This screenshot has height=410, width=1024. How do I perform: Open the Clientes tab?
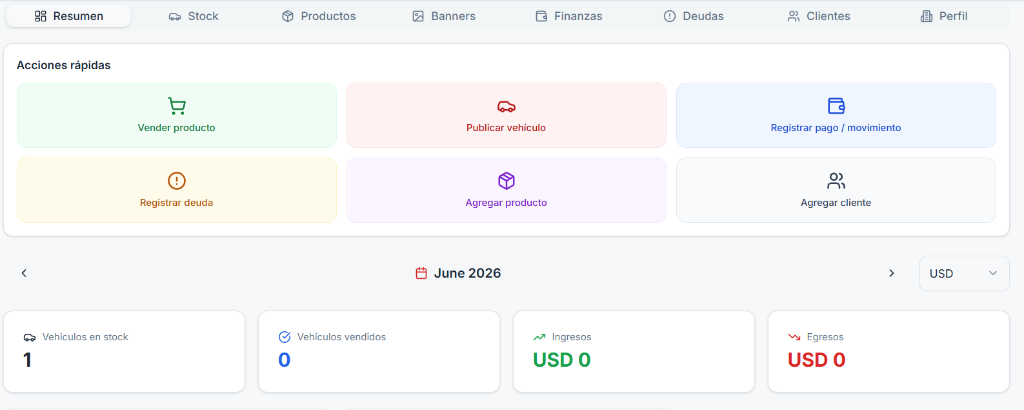819,16
